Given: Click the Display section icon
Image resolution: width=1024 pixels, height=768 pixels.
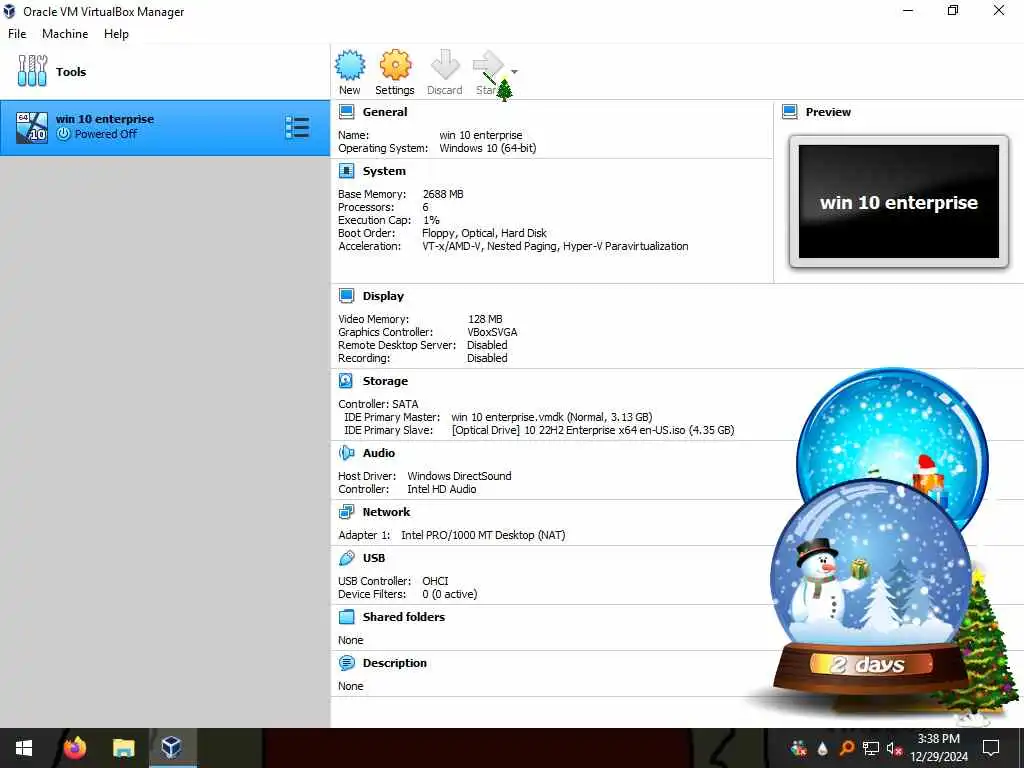Looking at the screenshot, I should tap(346, 296).
